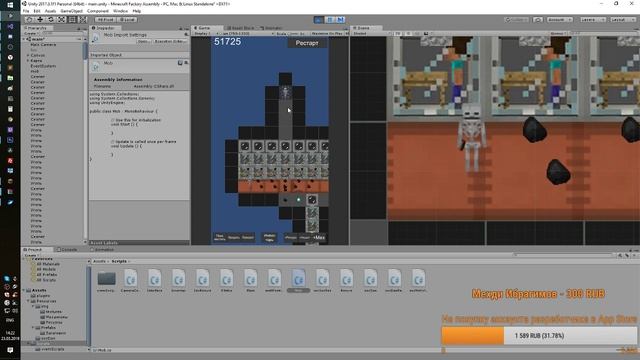Click the Pause button
Viewport: 640px width, 360px height.
(x=329, y=20)
